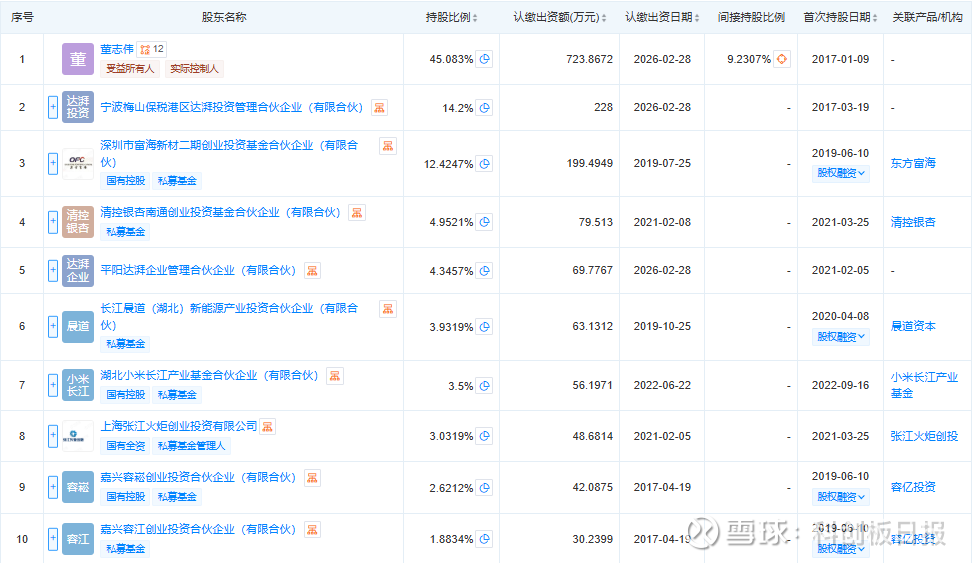Click 私募基金管理人 tag under 上海张江火炬

(x=191, y=446)
